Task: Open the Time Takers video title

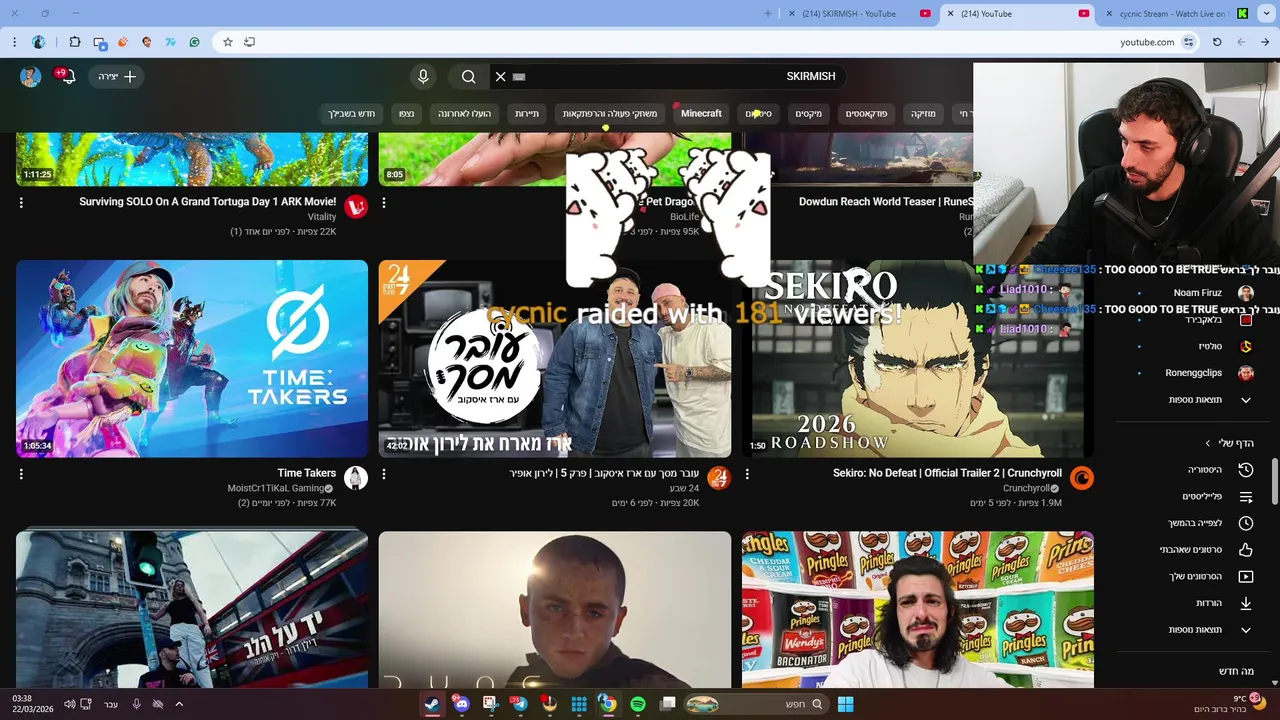Action: [x=307, y=473]
